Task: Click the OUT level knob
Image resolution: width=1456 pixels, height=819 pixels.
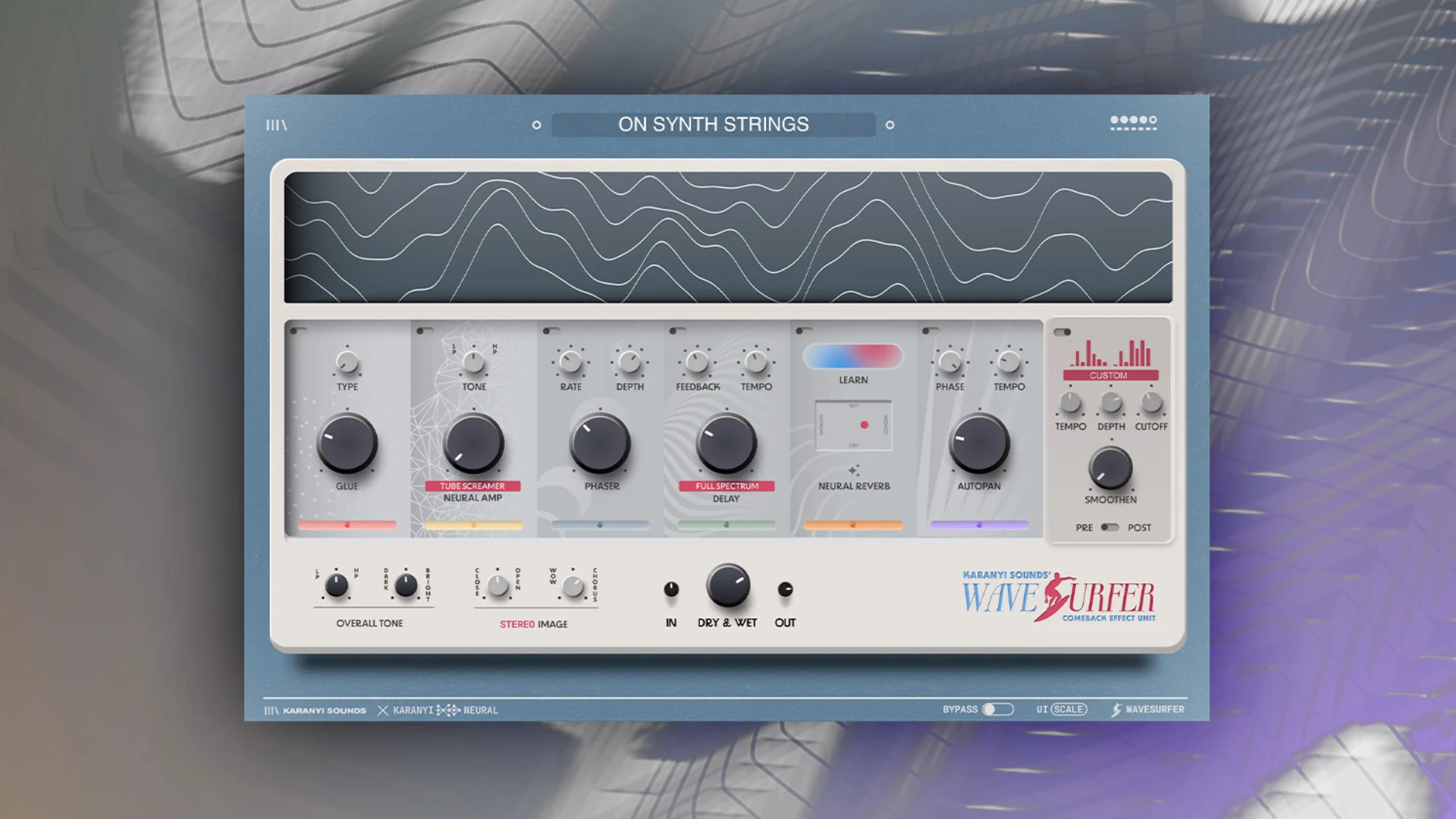Action: click(x=786, y=589)
